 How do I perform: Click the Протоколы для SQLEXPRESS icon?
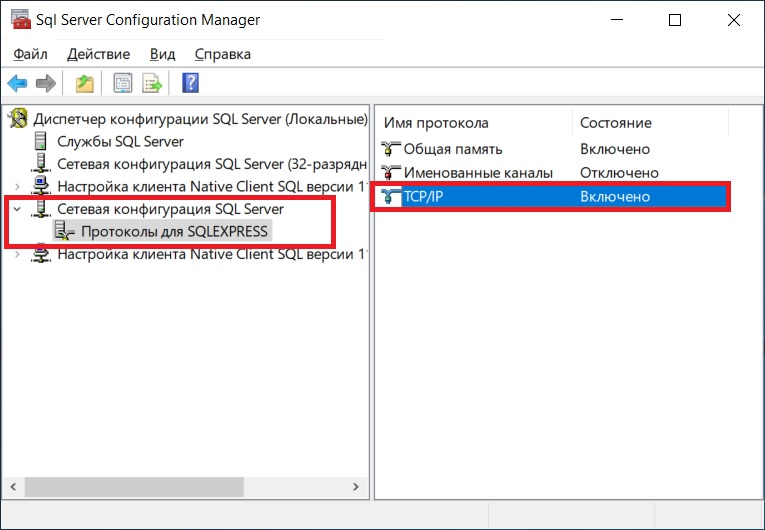[64, 231]
